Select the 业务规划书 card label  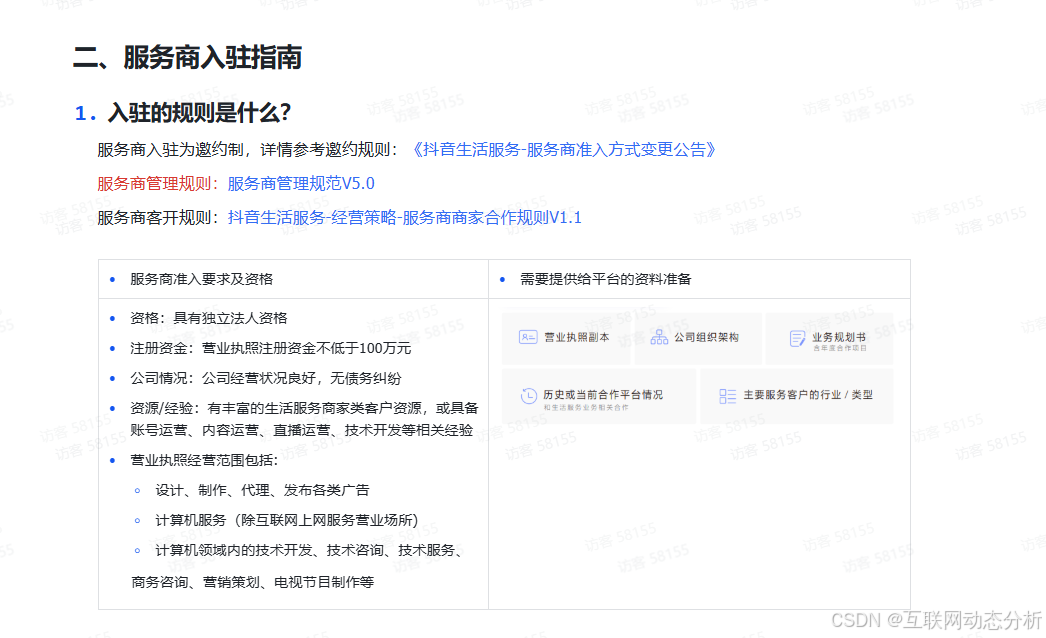[x=839, y=337]
